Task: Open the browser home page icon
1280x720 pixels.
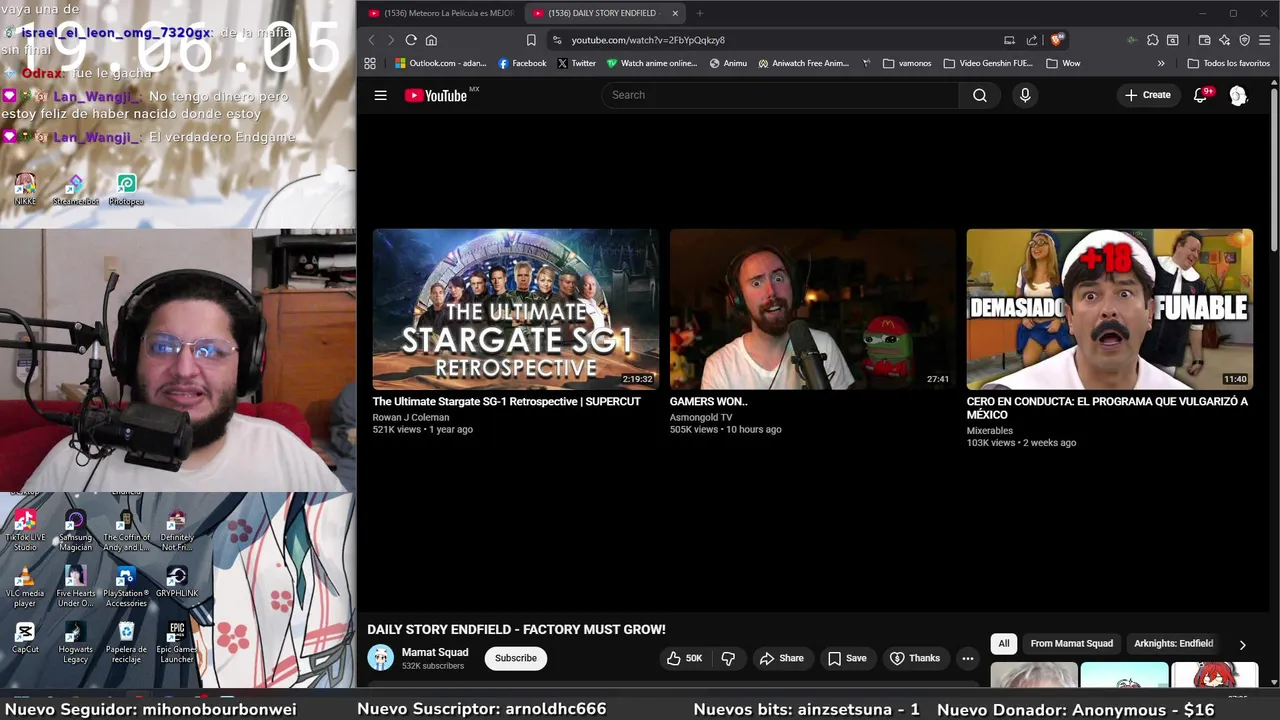Action: (x=431, y=40)
